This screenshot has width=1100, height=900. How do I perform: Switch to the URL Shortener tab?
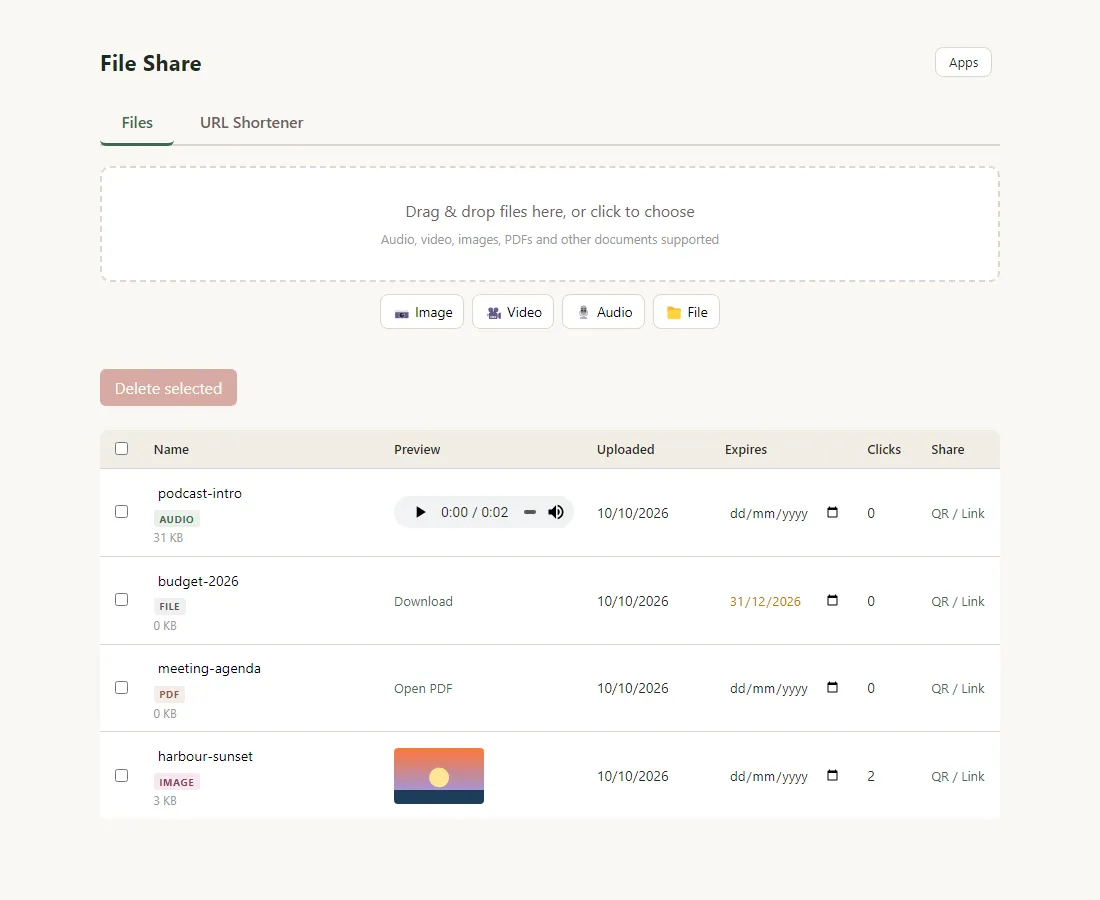click(x=251, y=123)
